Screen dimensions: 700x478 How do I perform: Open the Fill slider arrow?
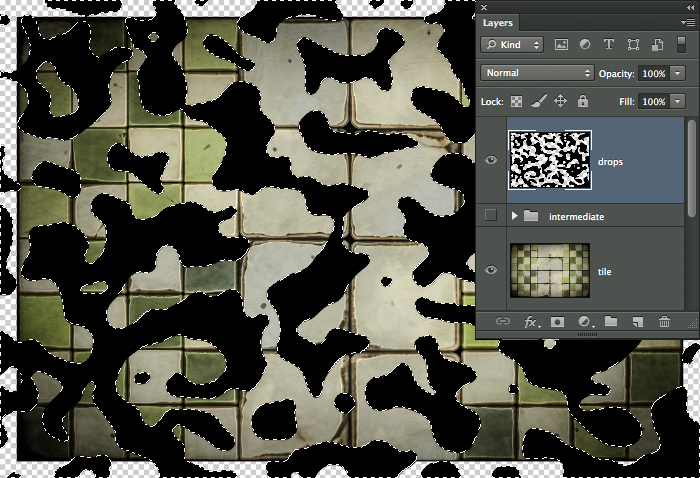click(678, 101)
